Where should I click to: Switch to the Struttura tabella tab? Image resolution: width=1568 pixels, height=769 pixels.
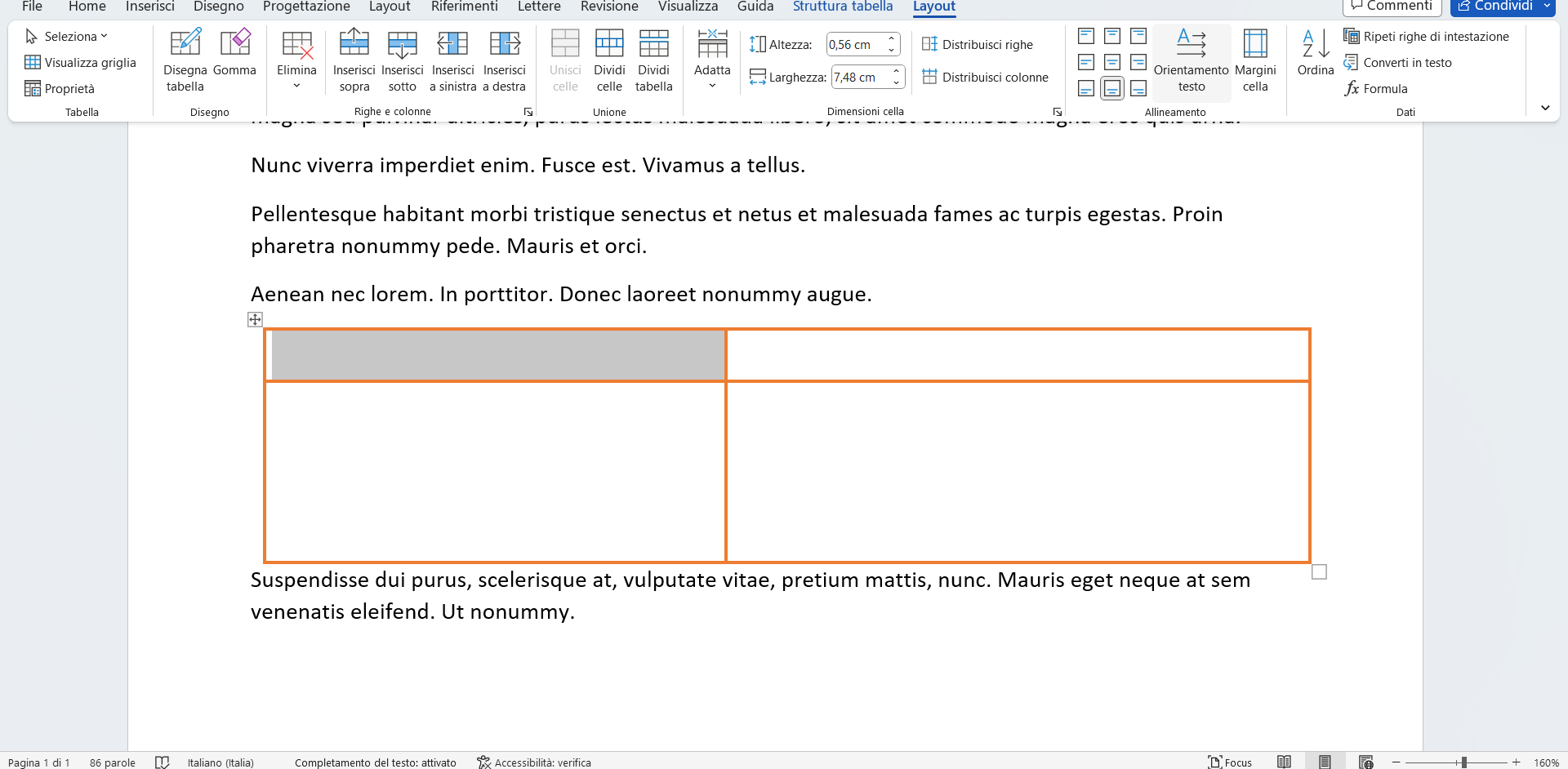point(842,7)
